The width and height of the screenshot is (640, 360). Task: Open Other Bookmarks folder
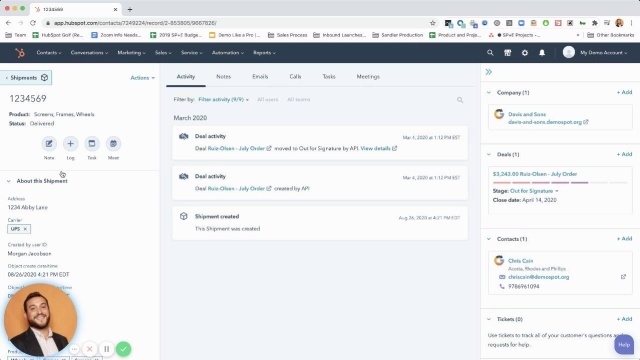[611, 35]
